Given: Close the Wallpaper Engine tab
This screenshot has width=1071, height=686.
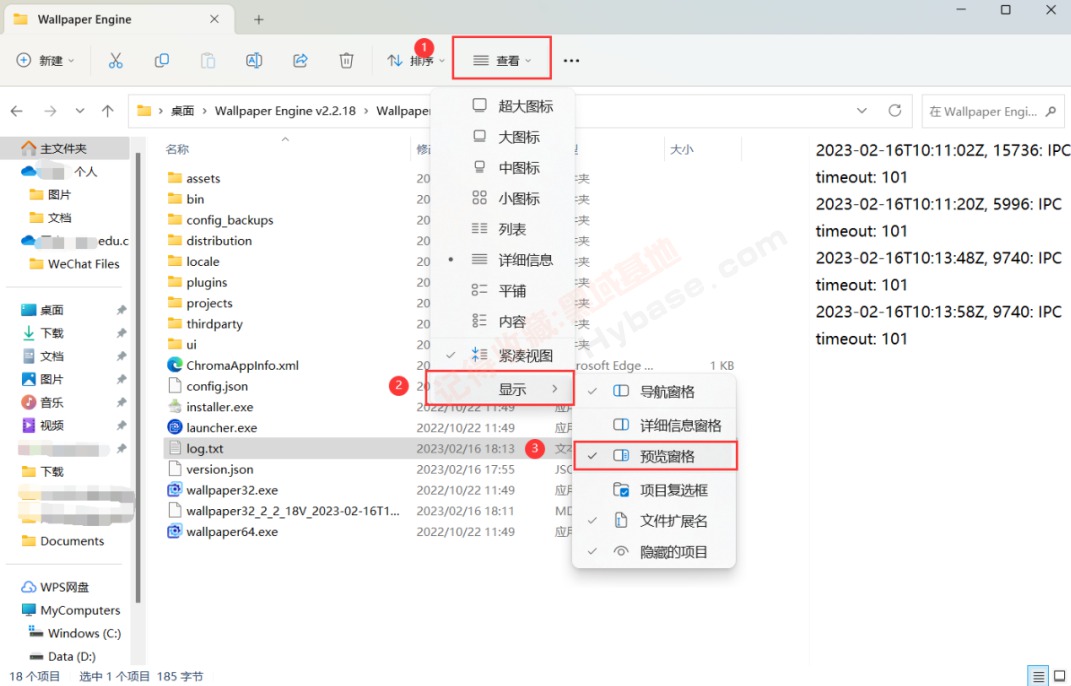Looking at the screenshot, I should click(x=214, y=19).
